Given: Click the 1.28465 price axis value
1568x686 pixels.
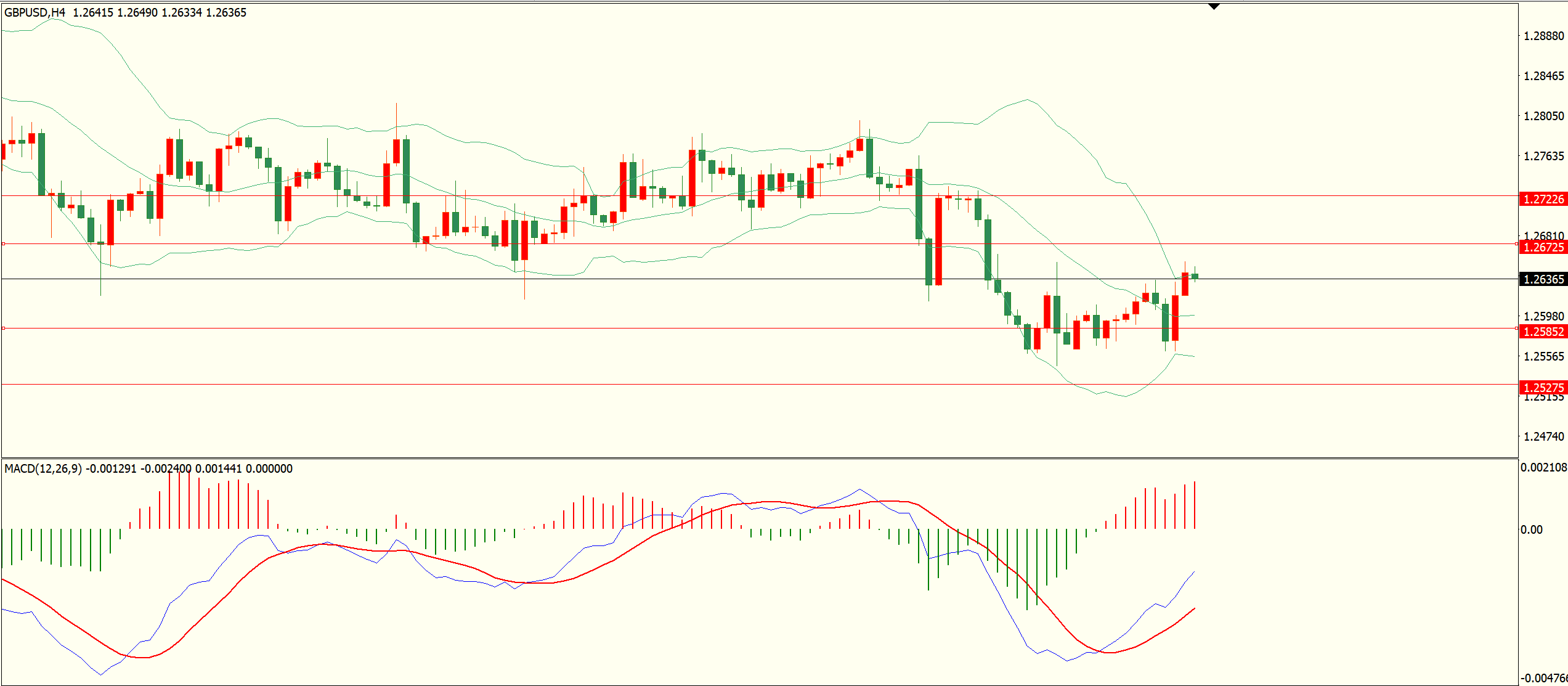Looking at the screenshot, I should [x=1543, y=76].
